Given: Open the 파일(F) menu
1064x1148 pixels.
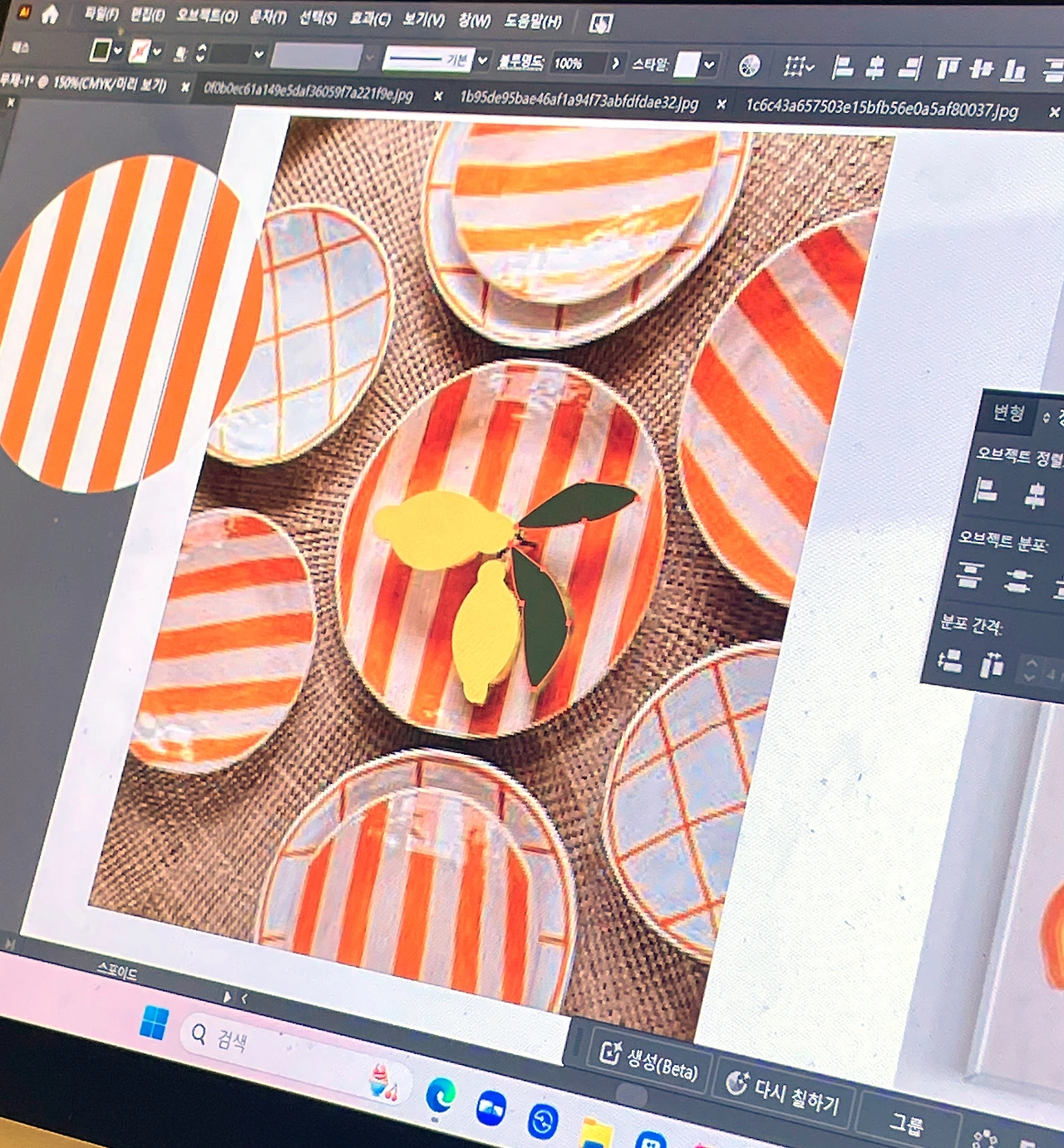Looking at the screenshot, I should [101, 13].
